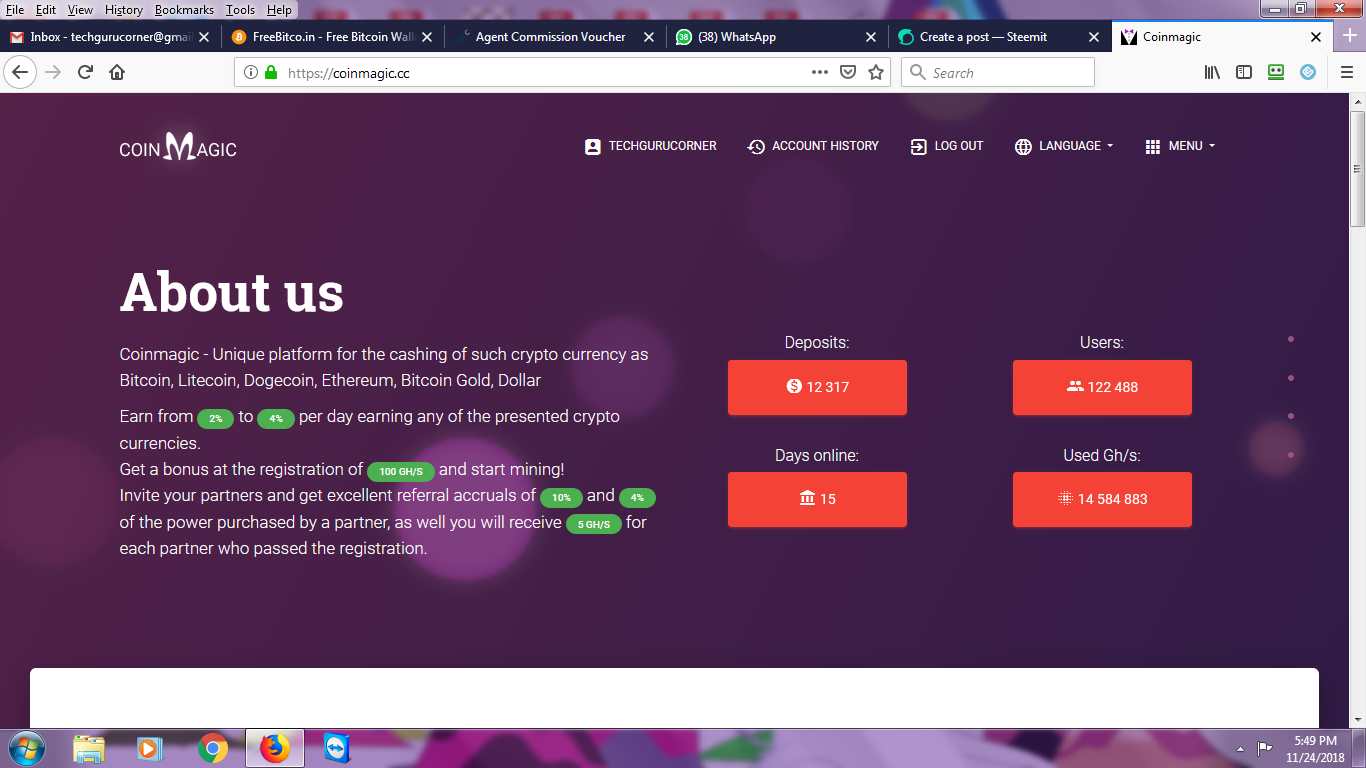Jump to the first page section dot
Viewport: 1366px width, 768px height.
tap(1291, 339)
